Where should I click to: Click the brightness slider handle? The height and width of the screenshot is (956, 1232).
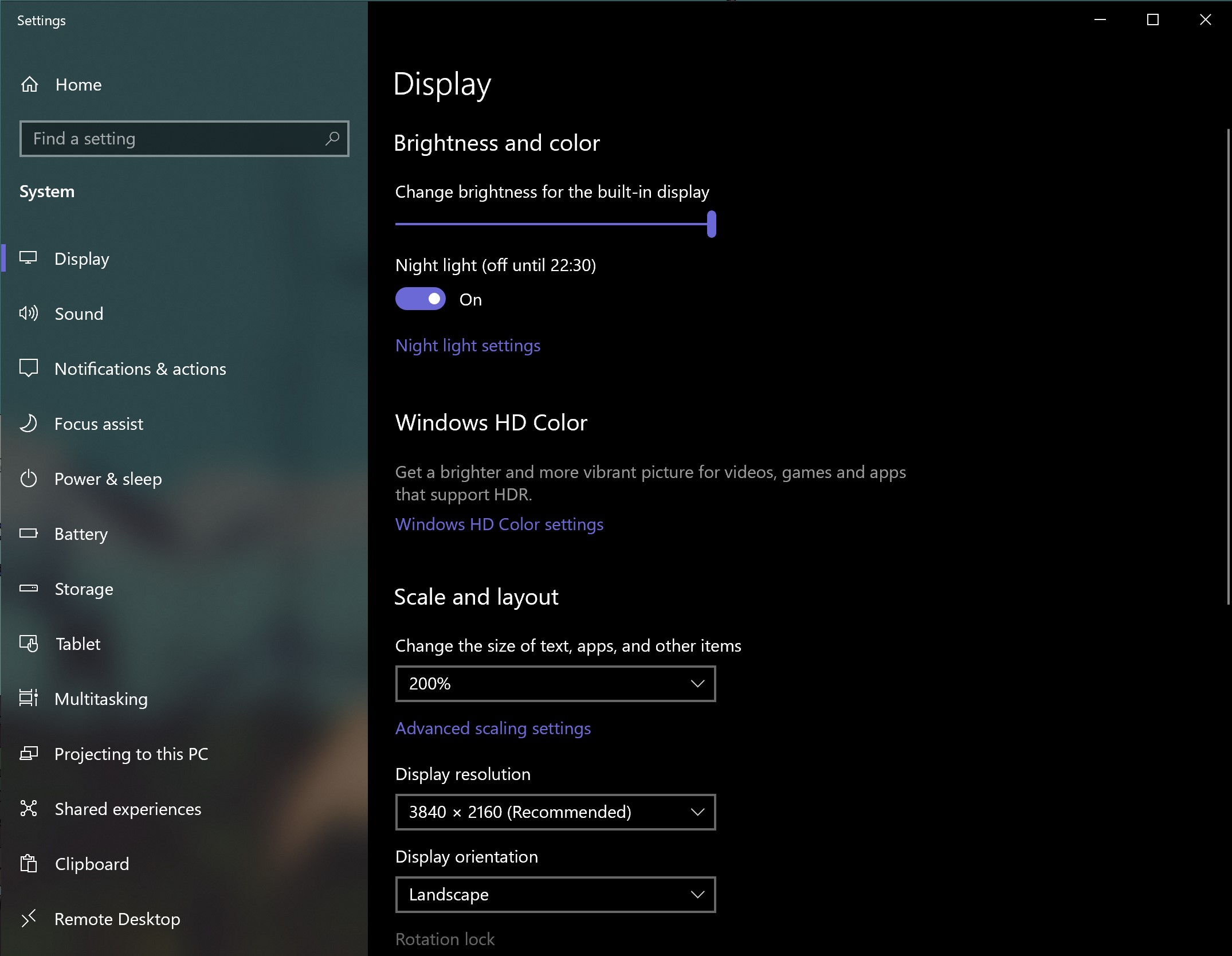(x=711, y=224)
